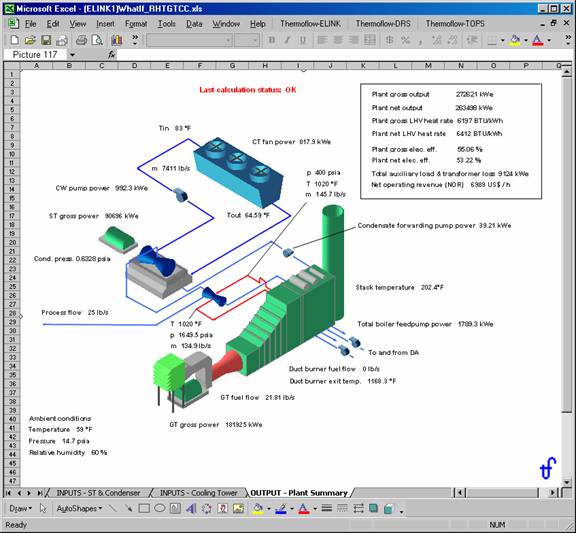Image resolution: width=576 pixels, height=533 pixels.
Task: Click the horizontal scrollbar right arrow
Action: (x=553, y=493)
